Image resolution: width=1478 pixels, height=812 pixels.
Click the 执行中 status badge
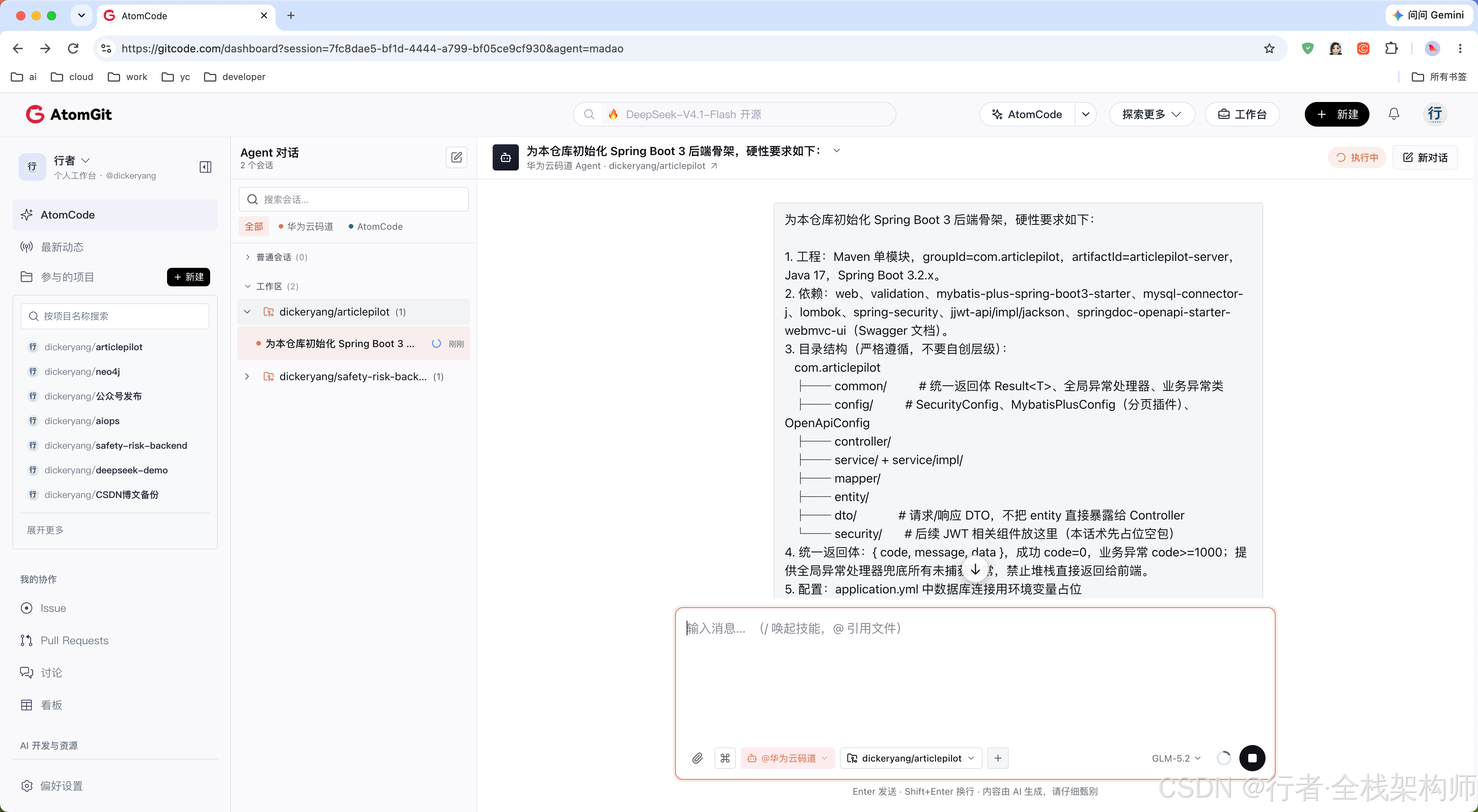1357,157
